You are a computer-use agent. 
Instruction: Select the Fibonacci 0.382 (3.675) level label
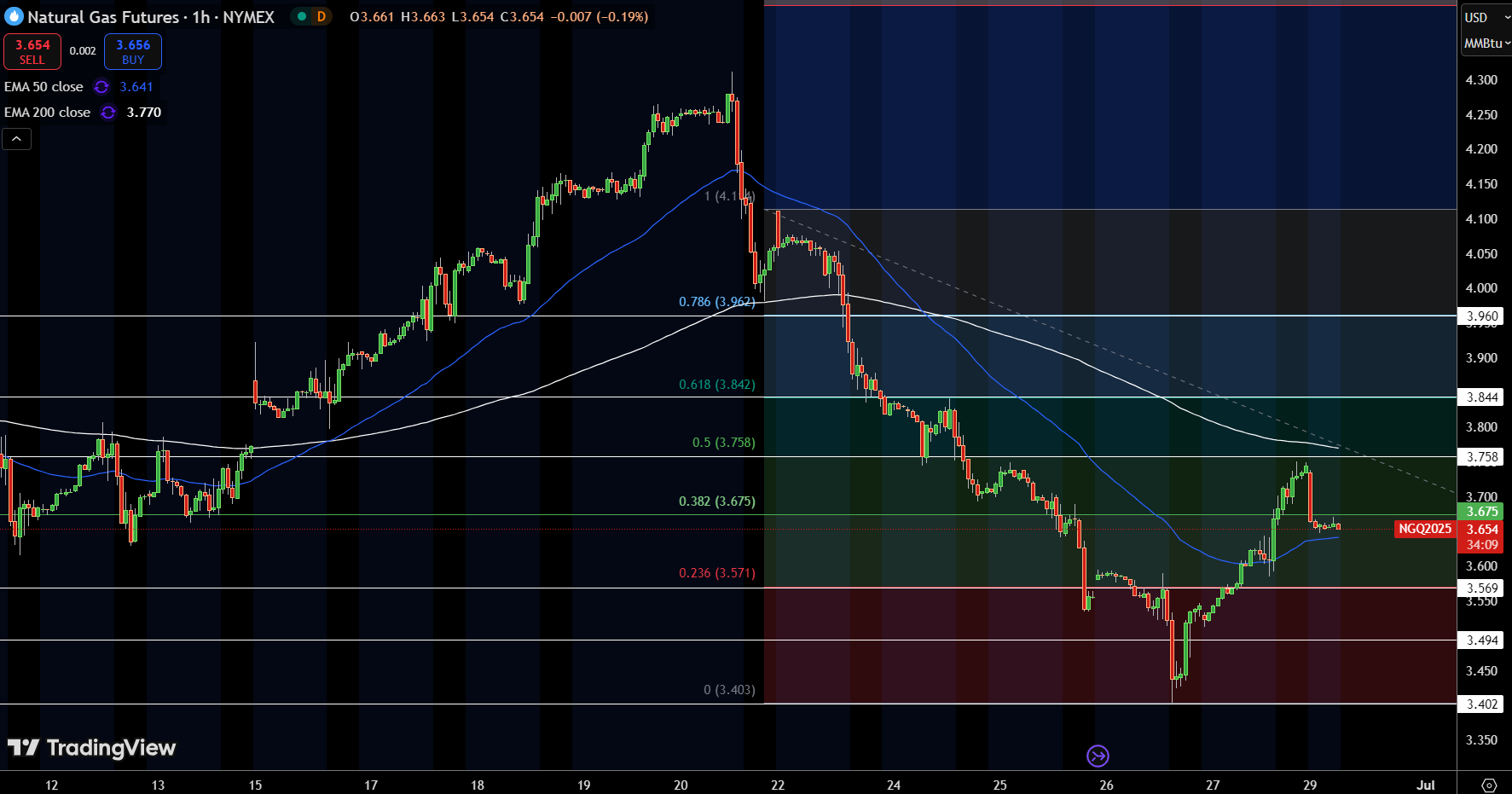716,501
